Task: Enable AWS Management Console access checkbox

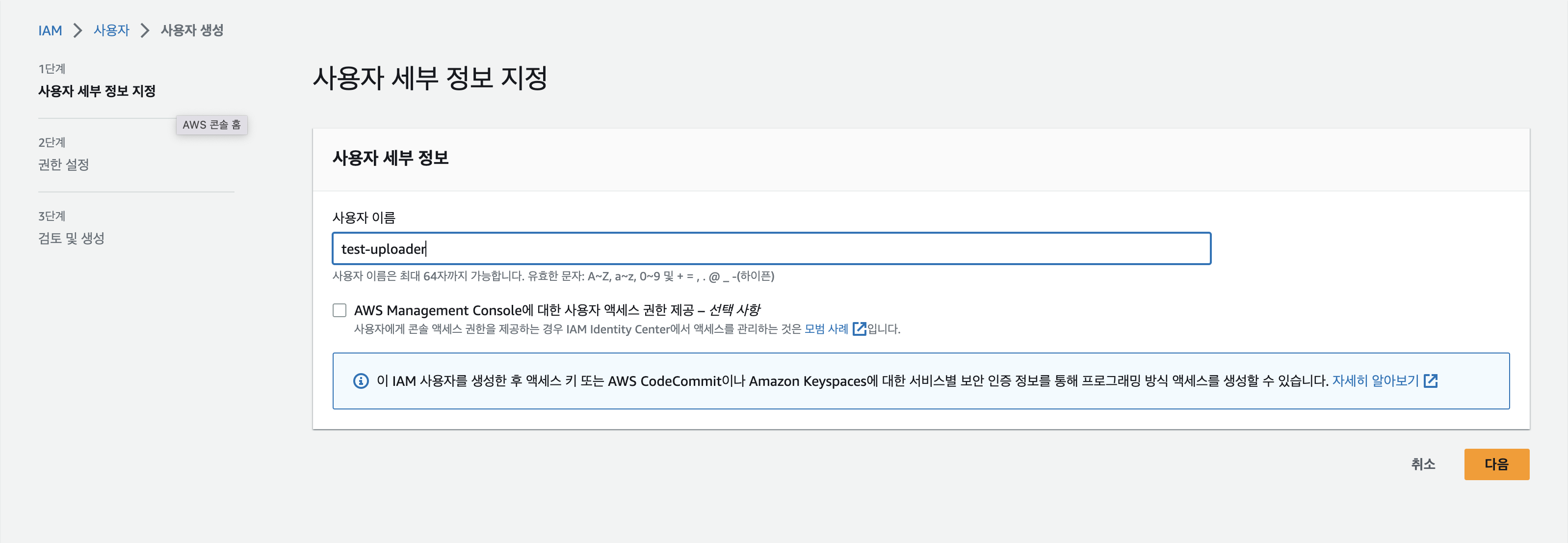Action: pyautogui.click(x=340, y=310)
